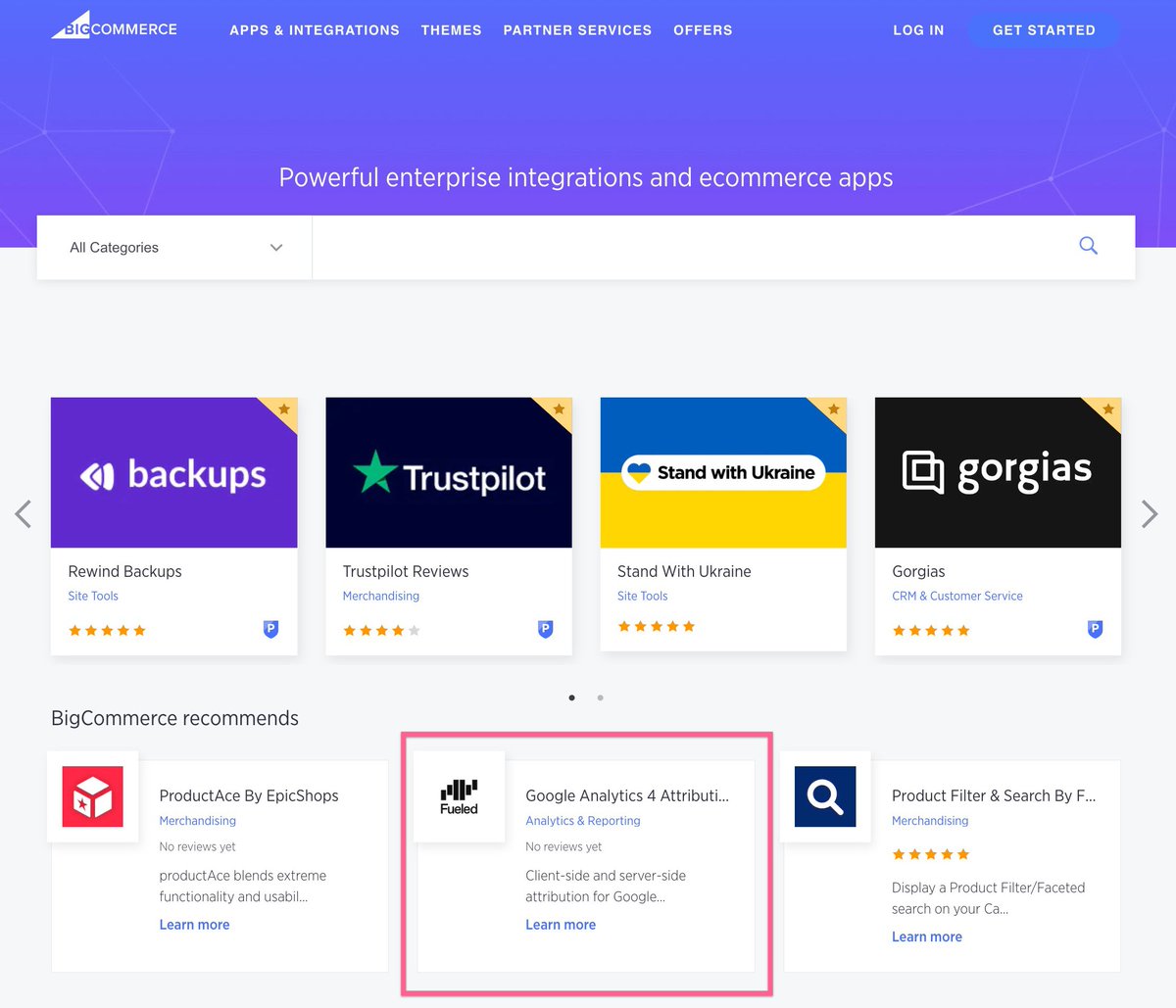Open the Trustpilot banner image
This screenshot has height=1008, width=1176.
click(449, 472)
